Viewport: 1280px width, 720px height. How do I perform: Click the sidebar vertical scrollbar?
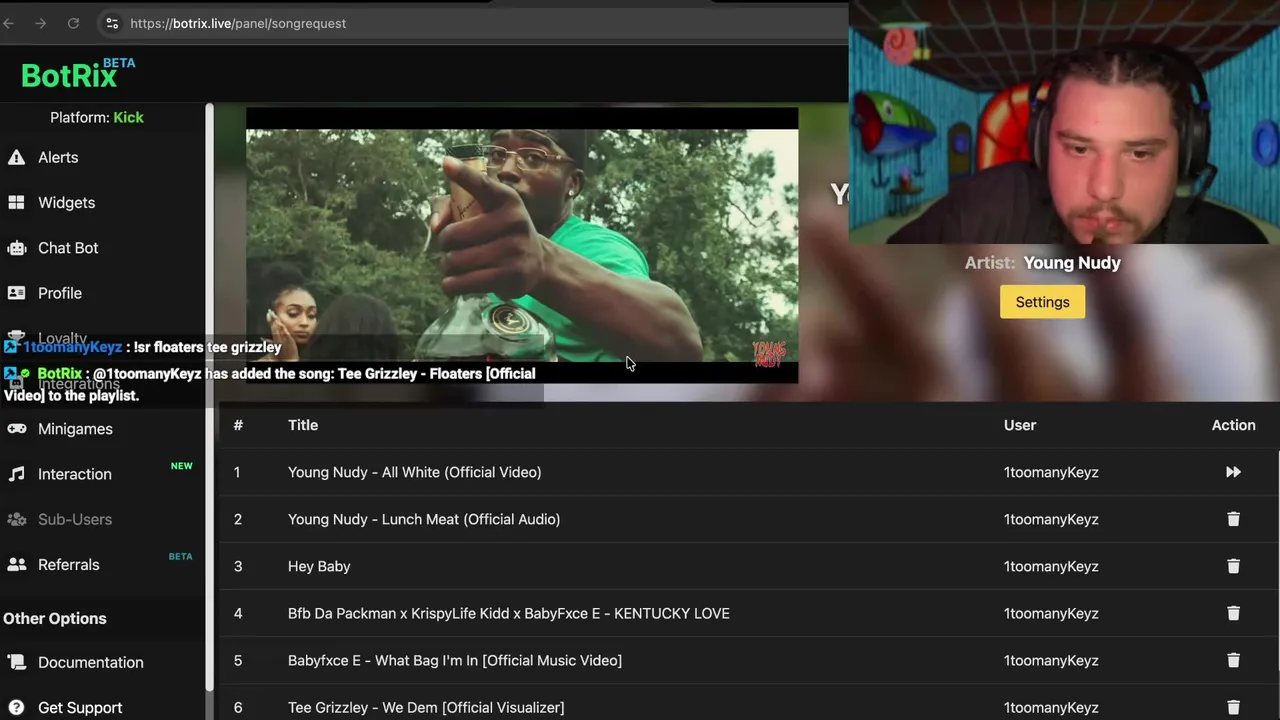pos(210,397)
